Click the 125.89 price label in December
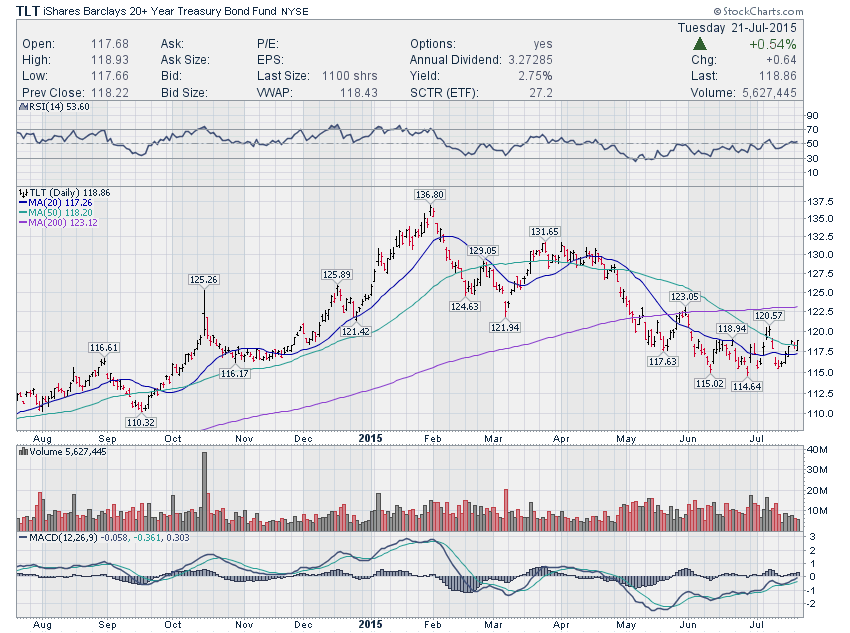 337,275
